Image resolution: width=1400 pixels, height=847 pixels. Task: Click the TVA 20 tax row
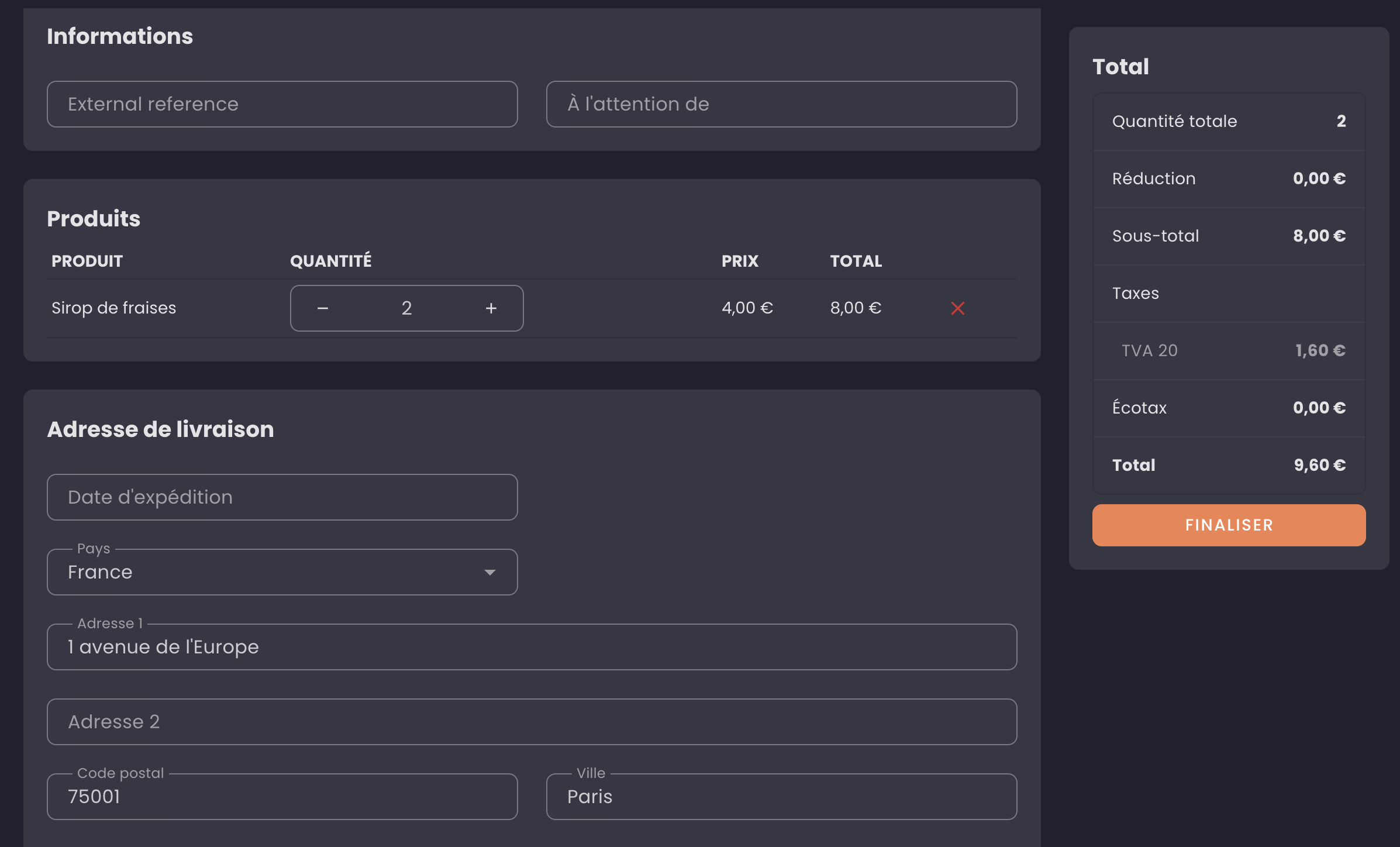coord(1229,350)
